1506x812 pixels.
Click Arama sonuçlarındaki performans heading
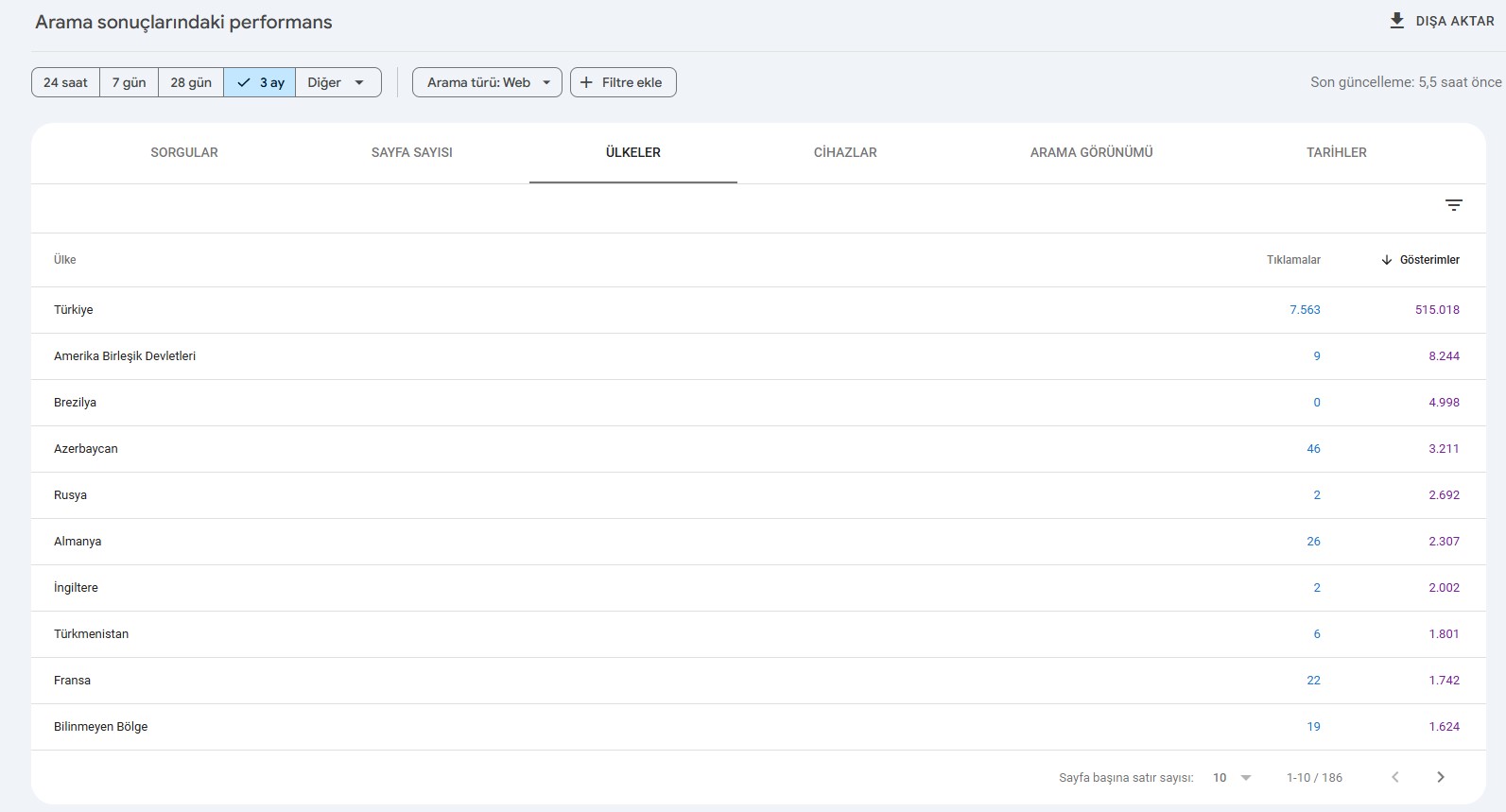pyautogui.click(x=183, y=22)
